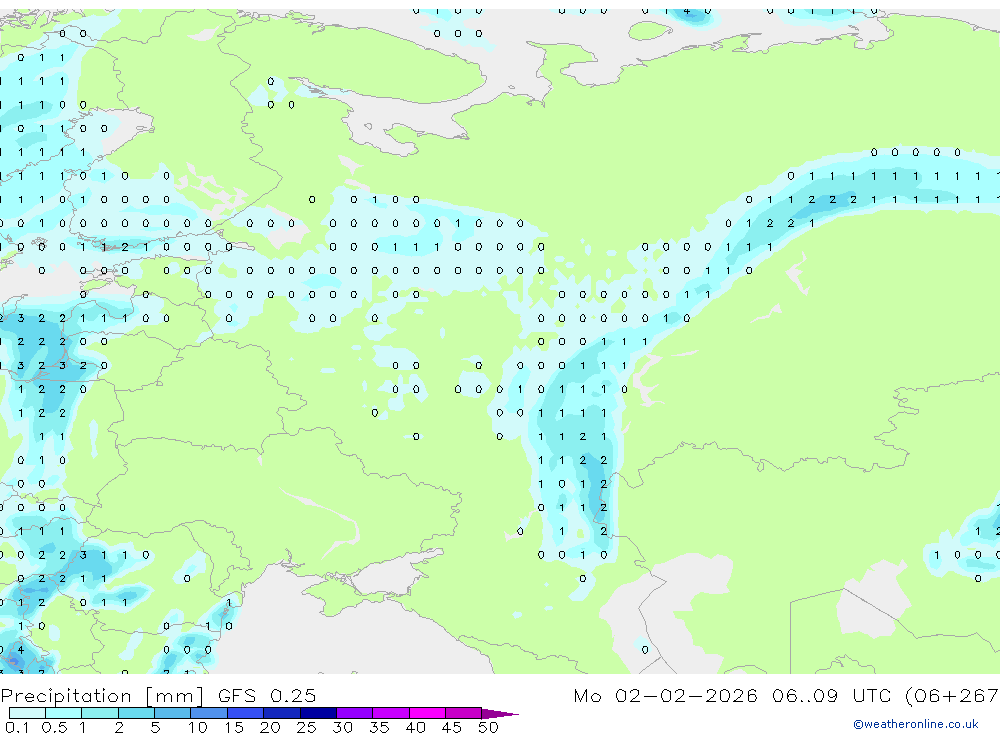Click the legend label '50'
Viewport: 1000px width, 733px height.
point(488,727)
